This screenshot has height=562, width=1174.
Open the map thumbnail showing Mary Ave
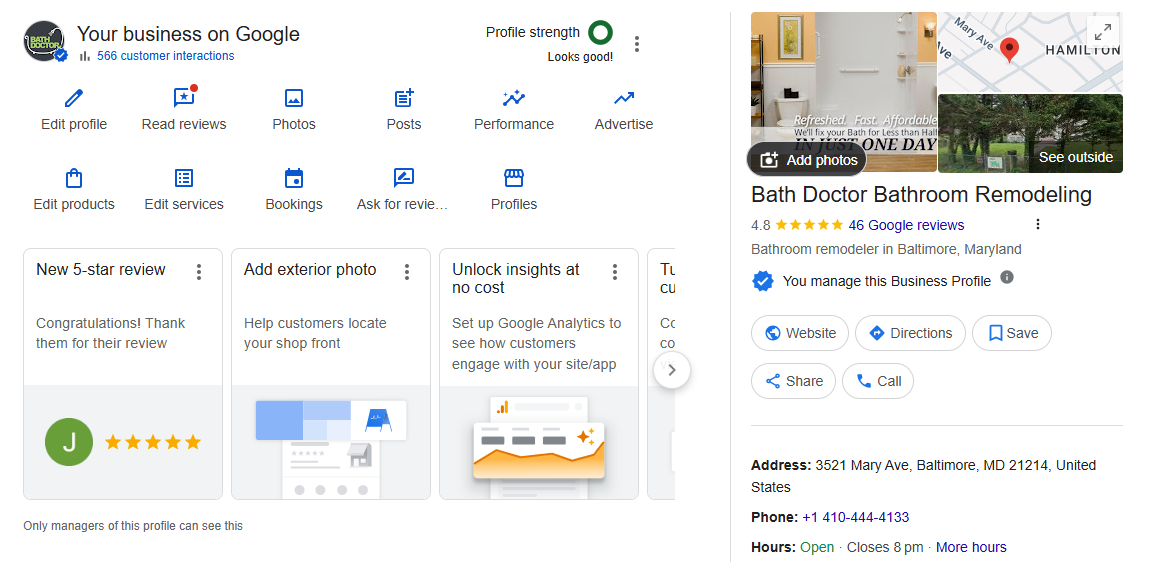pos(1030,52)
